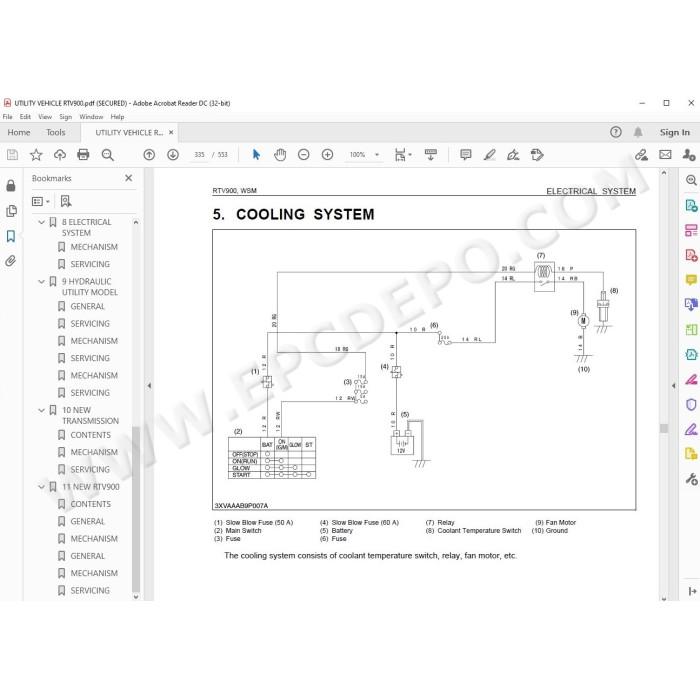Open CONTENTS bookmark under 11 NEW RTV900
The height and width of the screenshot is (700, 700).
point(91,504)
